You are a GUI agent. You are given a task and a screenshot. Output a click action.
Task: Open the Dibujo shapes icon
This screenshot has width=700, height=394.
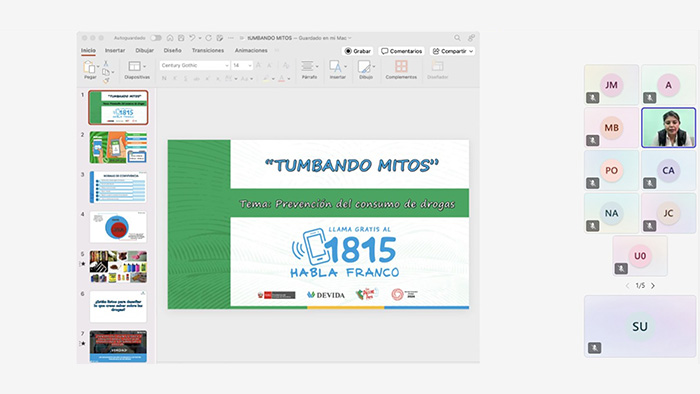pos(364,66)
